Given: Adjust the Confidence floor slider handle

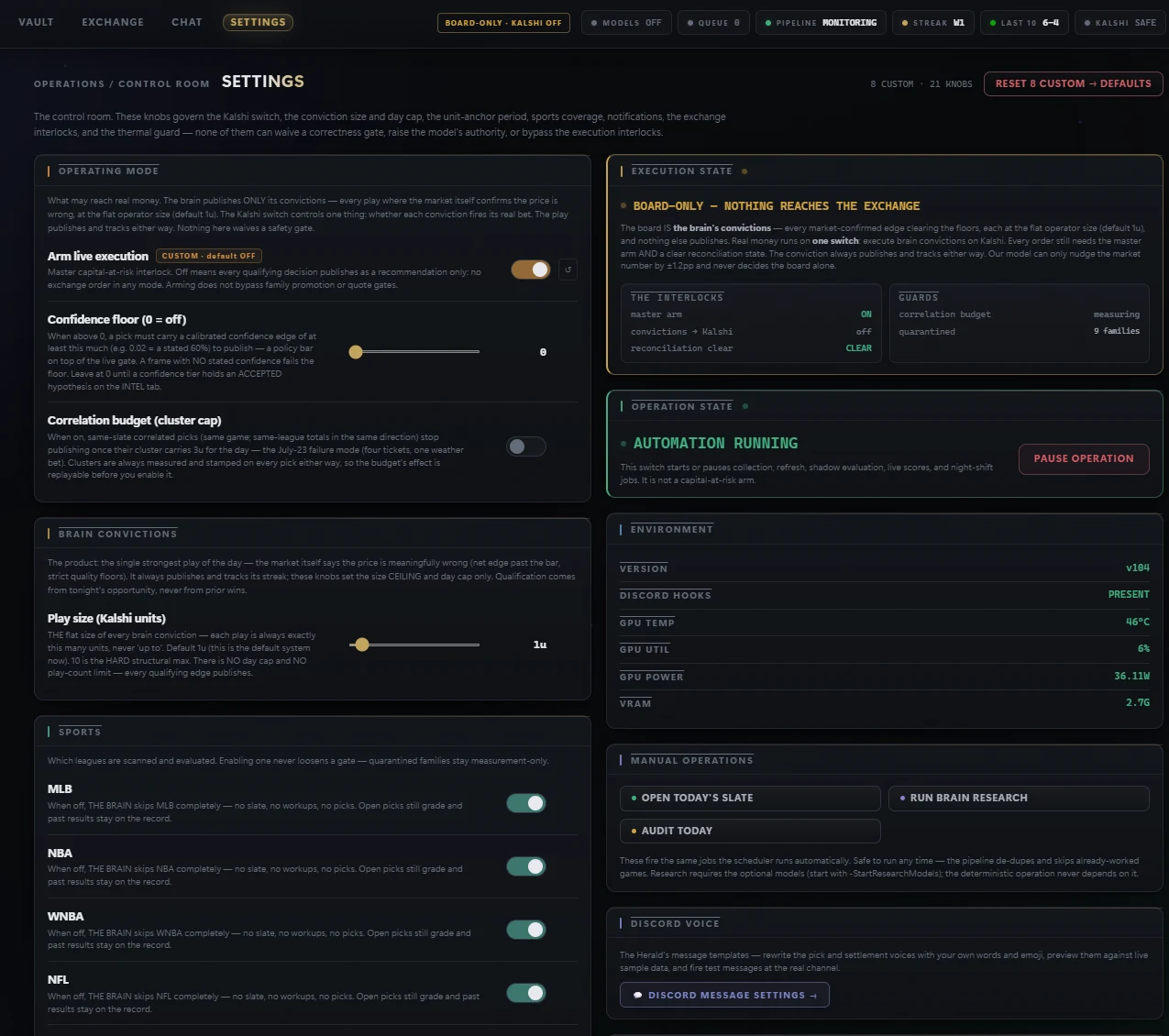Looking at the screenshot, I should point(356,352).
